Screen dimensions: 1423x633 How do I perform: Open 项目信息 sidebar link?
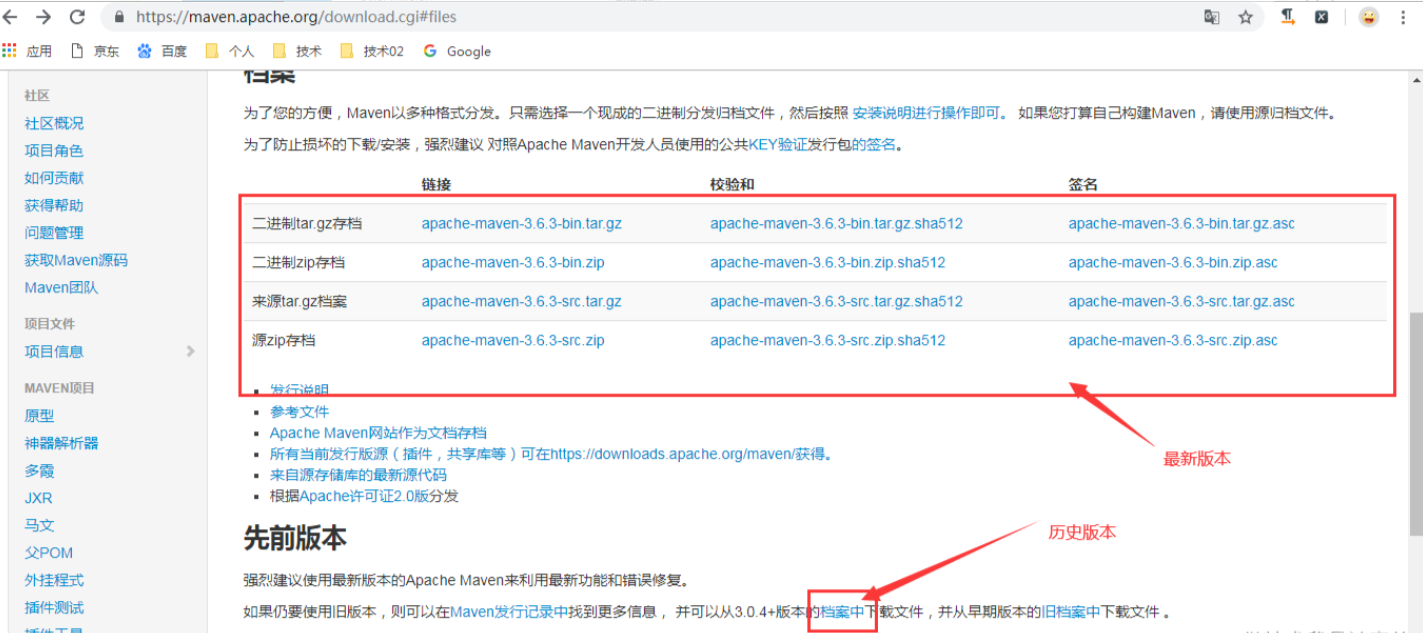[x=54, y=351]
